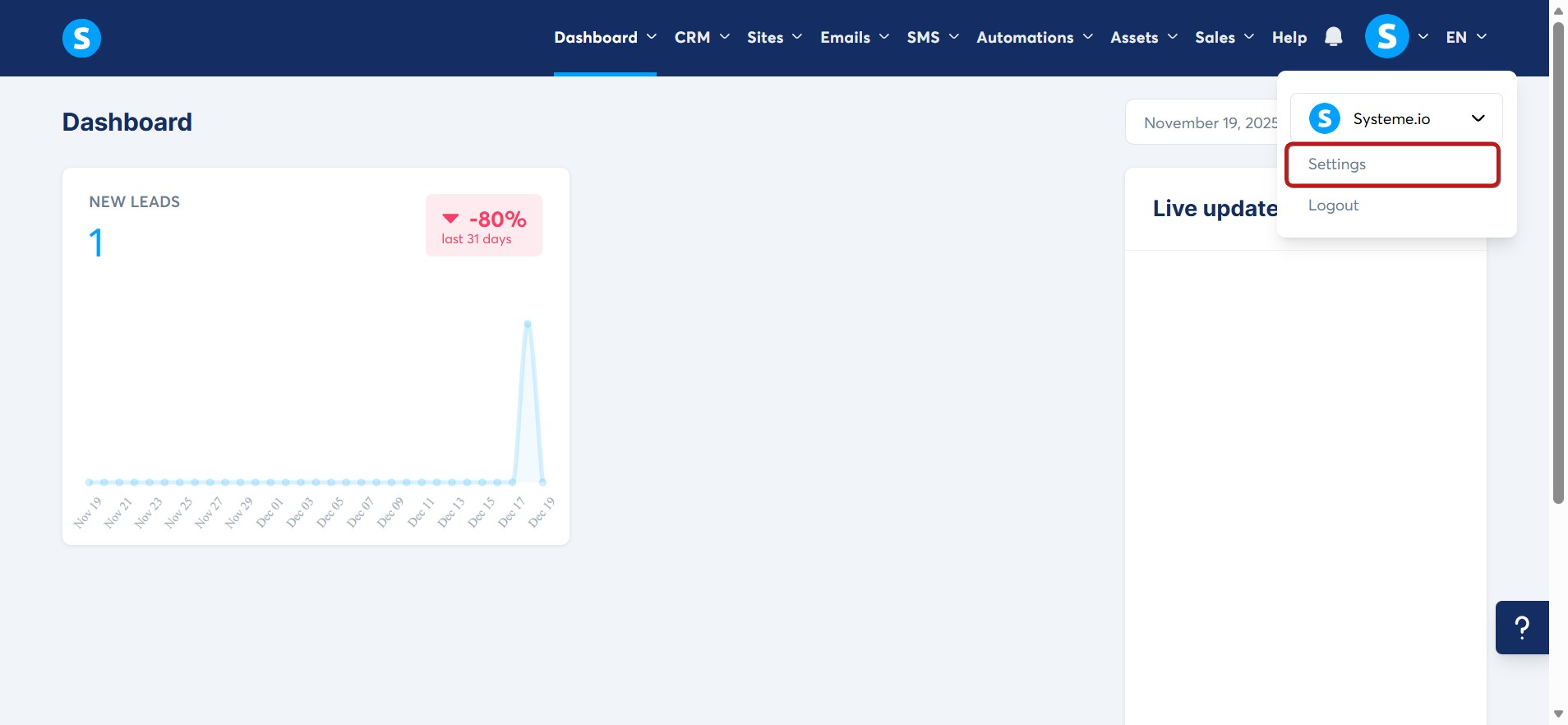Open the Dashboard menu
1568x725 pixels.
click(605, 37)
